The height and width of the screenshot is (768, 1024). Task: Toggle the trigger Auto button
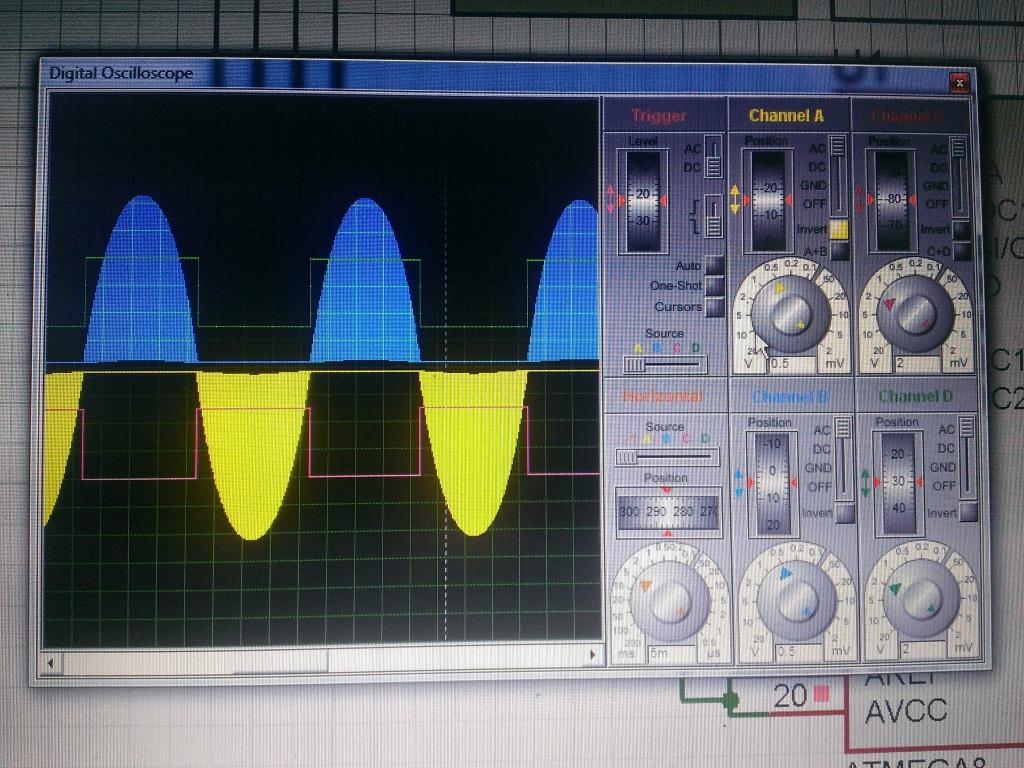point(715,265)
